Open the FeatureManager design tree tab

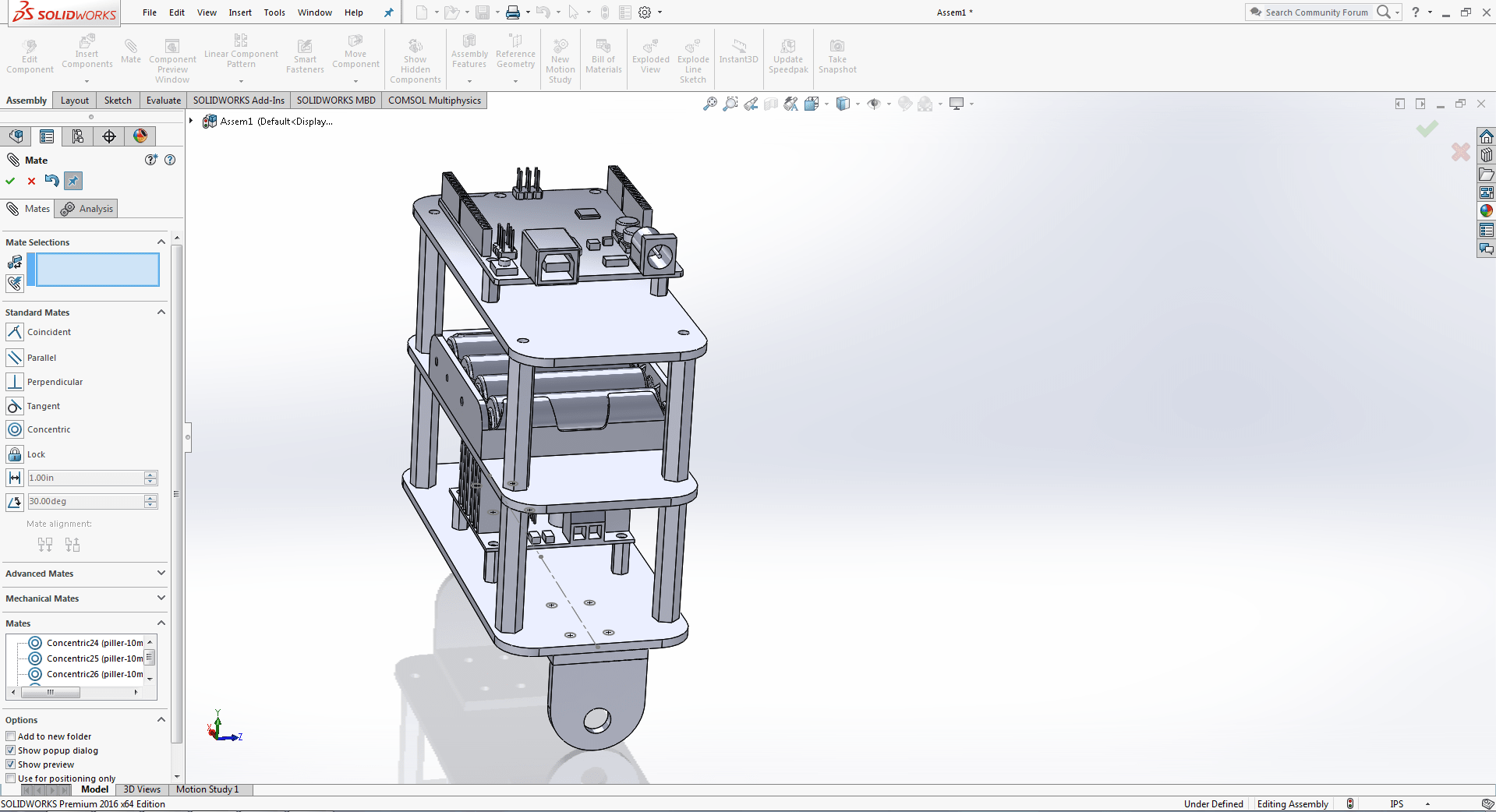click(16, 136)
